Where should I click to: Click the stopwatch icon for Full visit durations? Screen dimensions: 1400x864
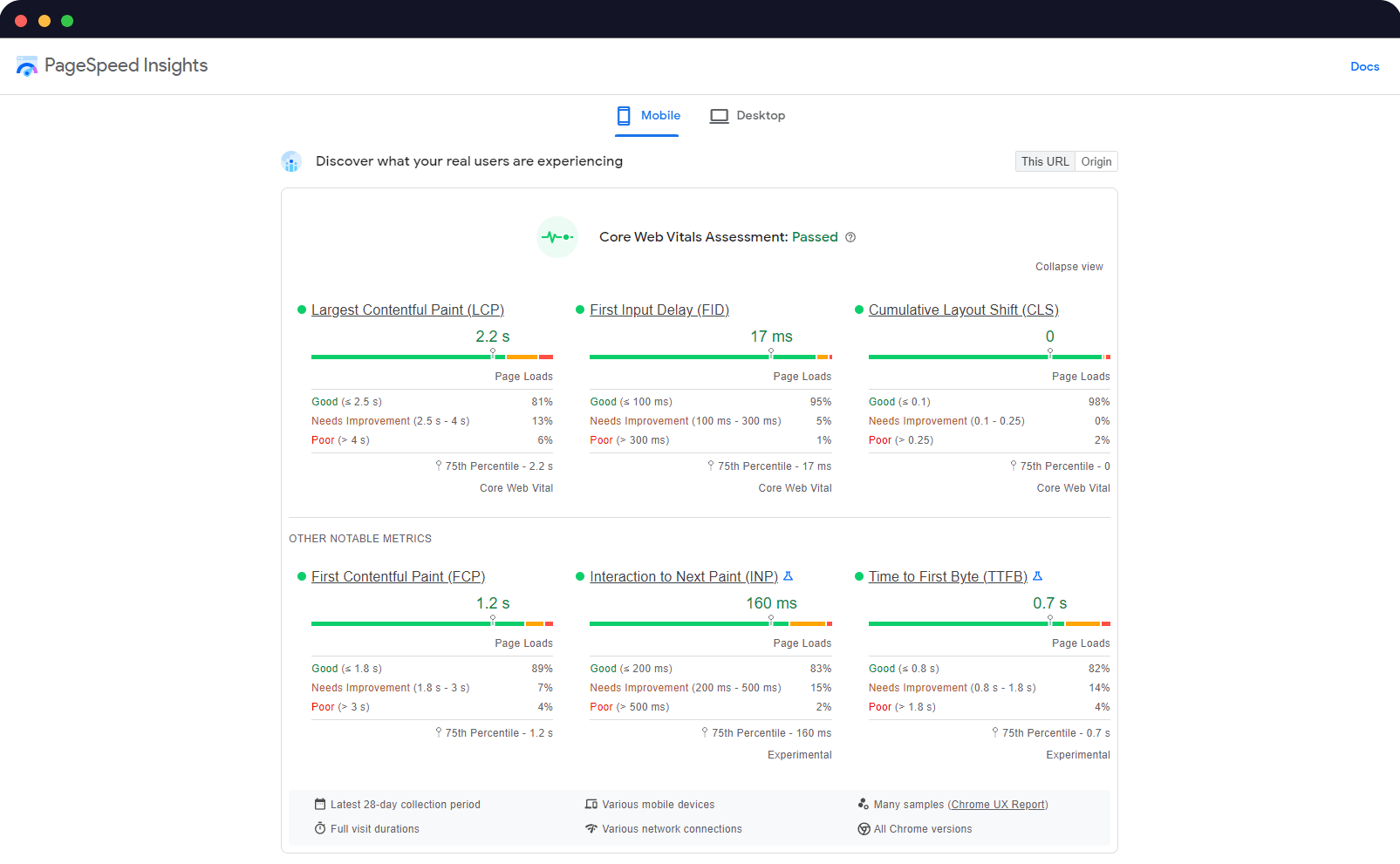(320, 828)
